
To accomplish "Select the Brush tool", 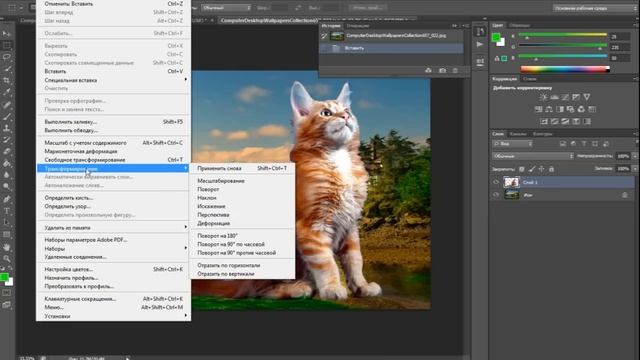I will [x=7, y=116].
